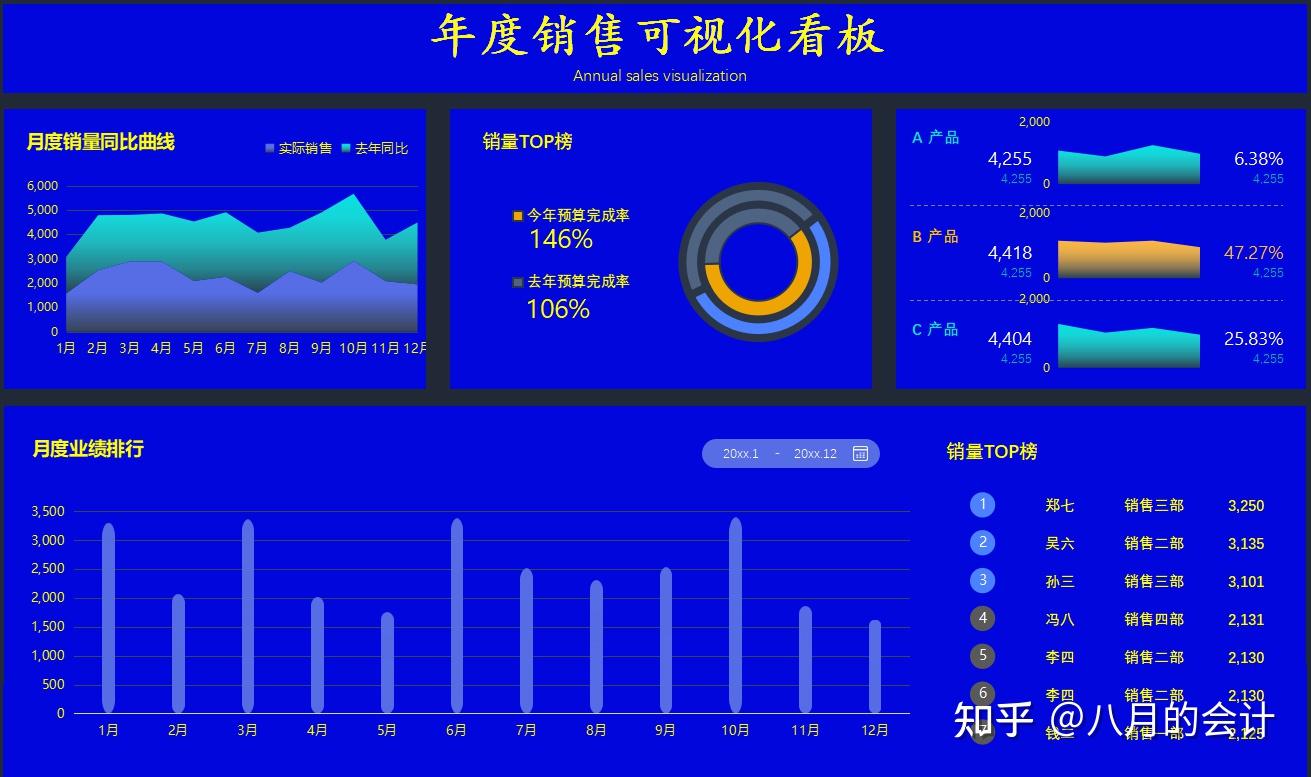Select the 去年同比 legend swatch
The image size is (1311, 777).
[x=346, y=149]
